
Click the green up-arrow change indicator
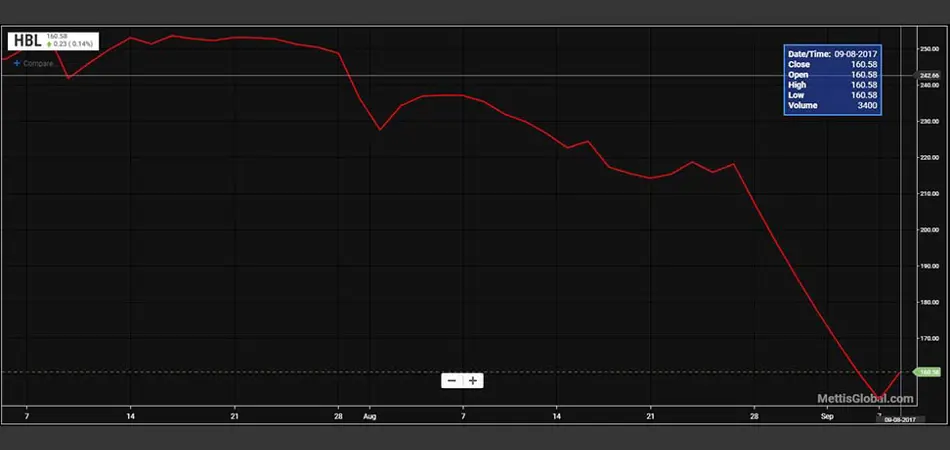(49, 45)
